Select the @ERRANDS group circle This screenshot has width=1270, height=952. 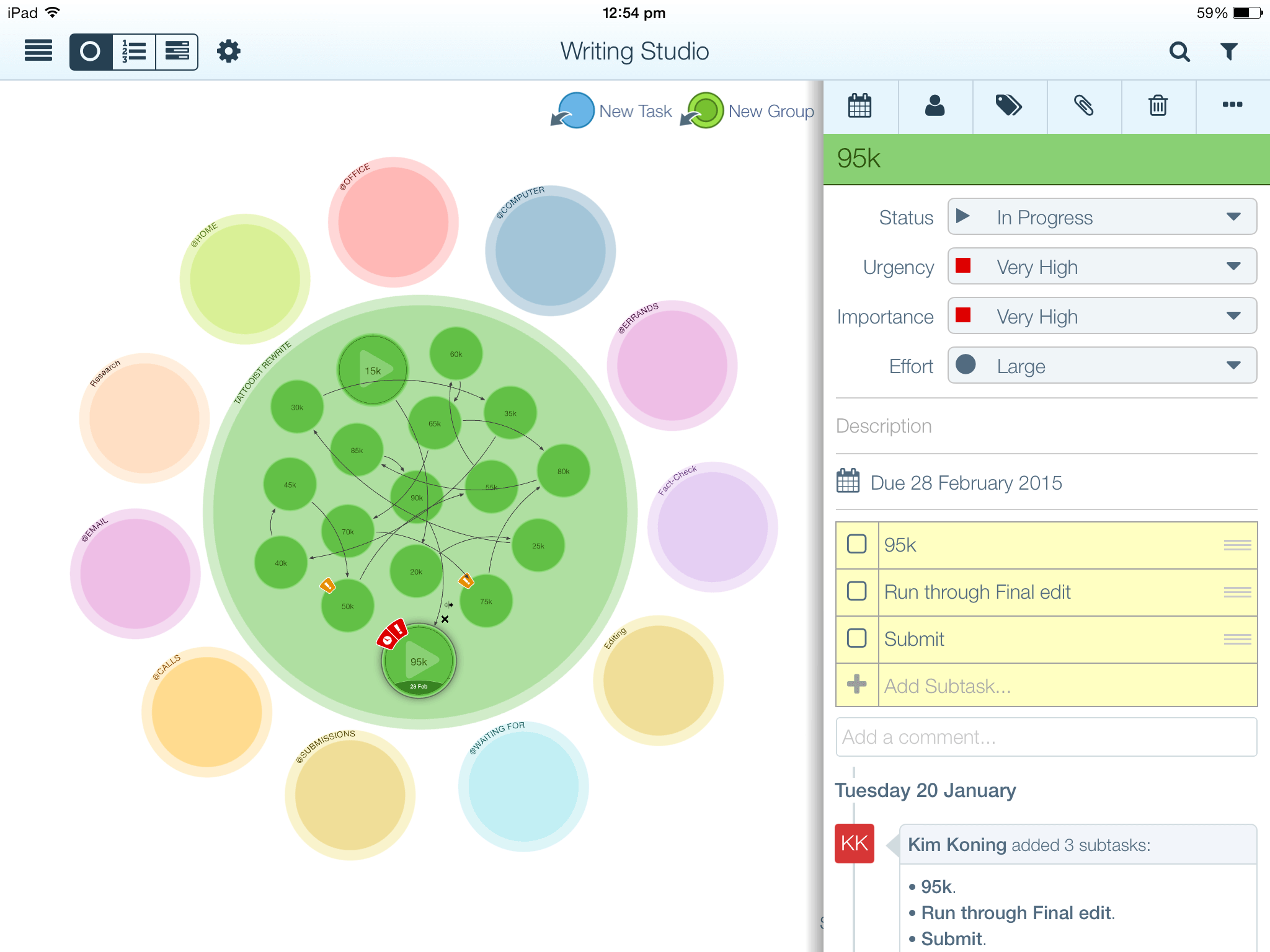[x=672, y=366]
